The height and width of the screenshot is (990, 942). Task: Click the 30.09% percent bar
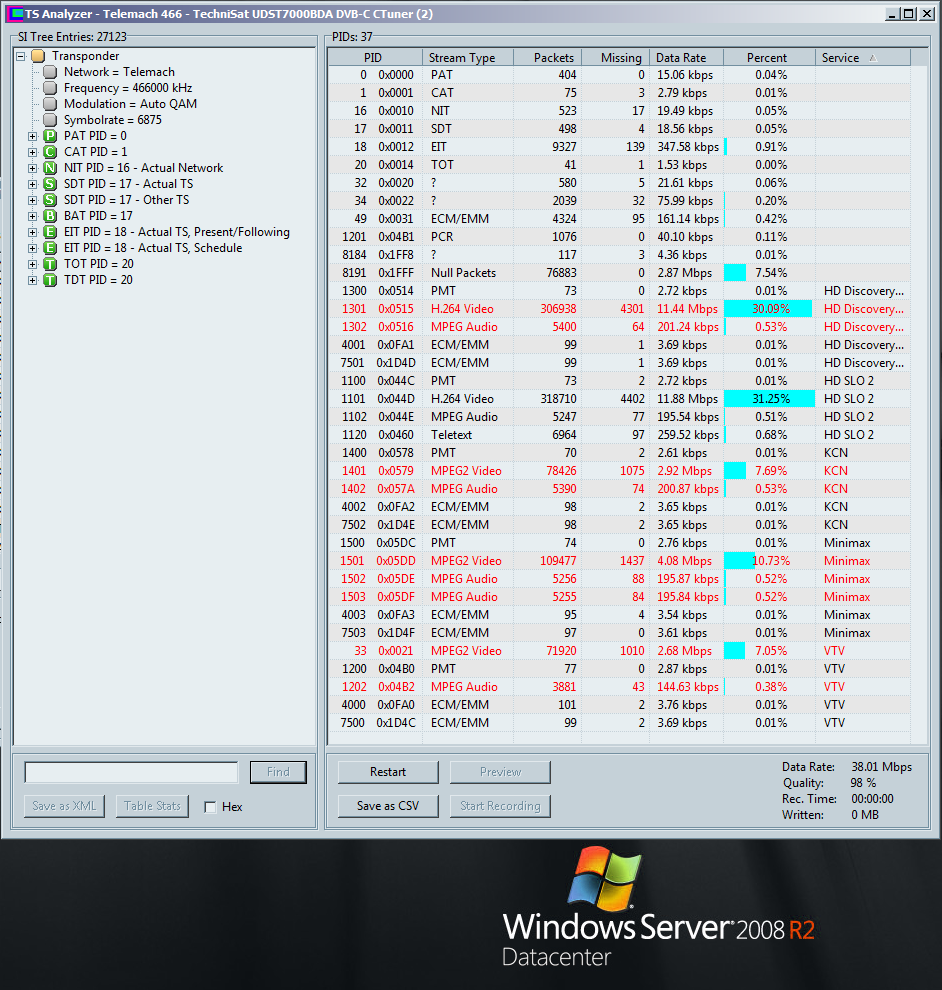(768, 309)
